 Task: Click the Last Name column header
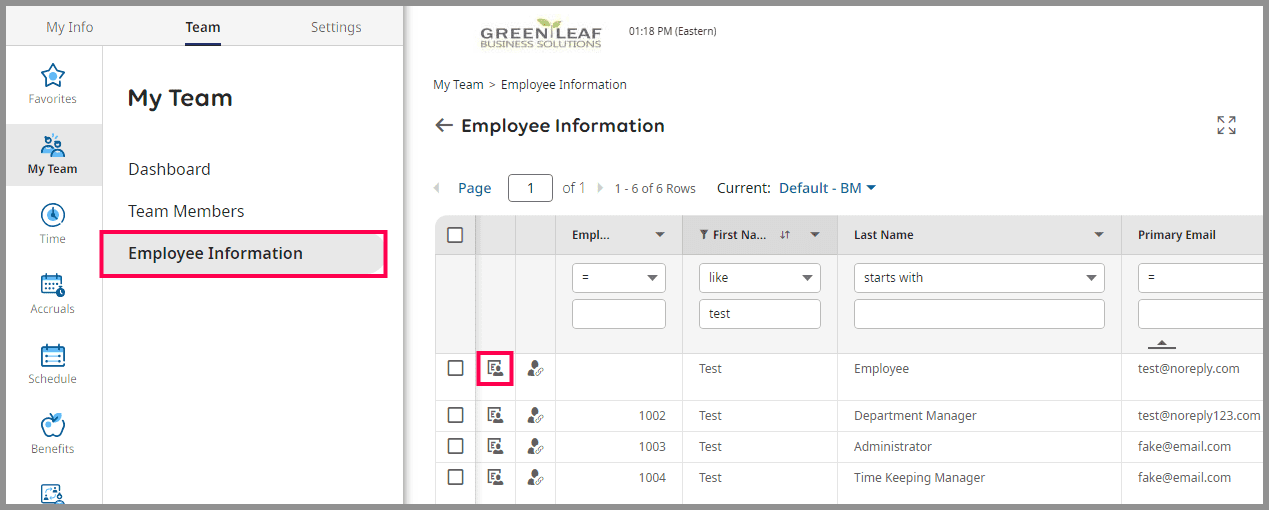(x=884, y=235)
